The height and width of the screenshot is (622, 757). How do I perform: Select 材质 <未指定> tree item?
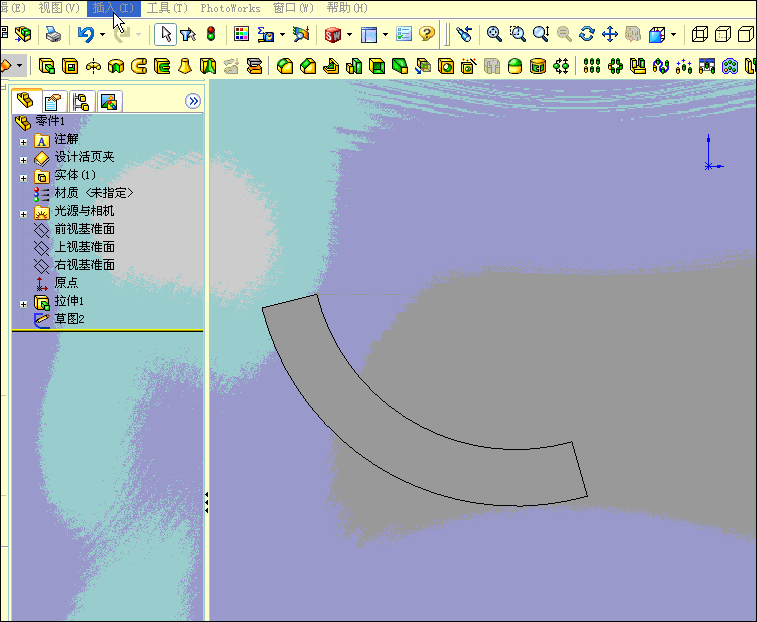(x=94, y=193)
